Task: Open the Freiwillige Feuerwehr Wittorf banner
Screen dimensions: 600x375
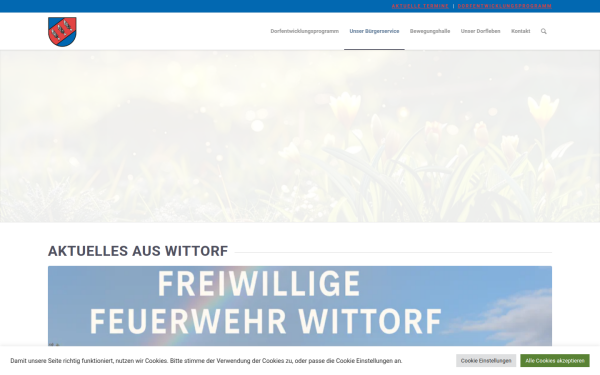Action: click(300, 306)
